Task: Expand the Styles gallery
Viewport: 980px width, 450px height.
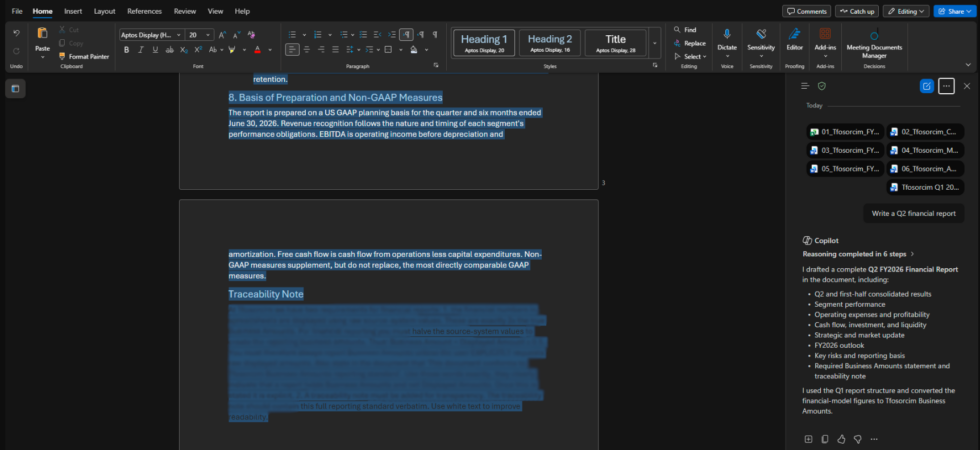Action: 654,43
